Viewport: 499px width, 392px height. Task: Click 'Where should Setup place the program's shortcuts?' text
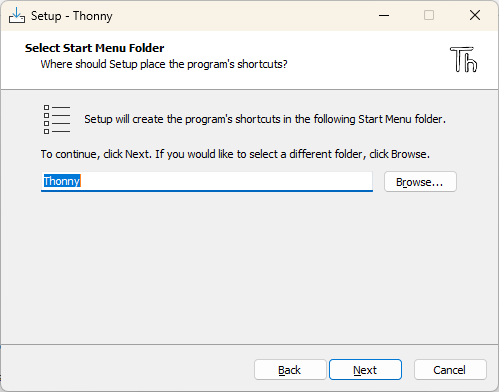pyautogui.click(x=164, y=64)
